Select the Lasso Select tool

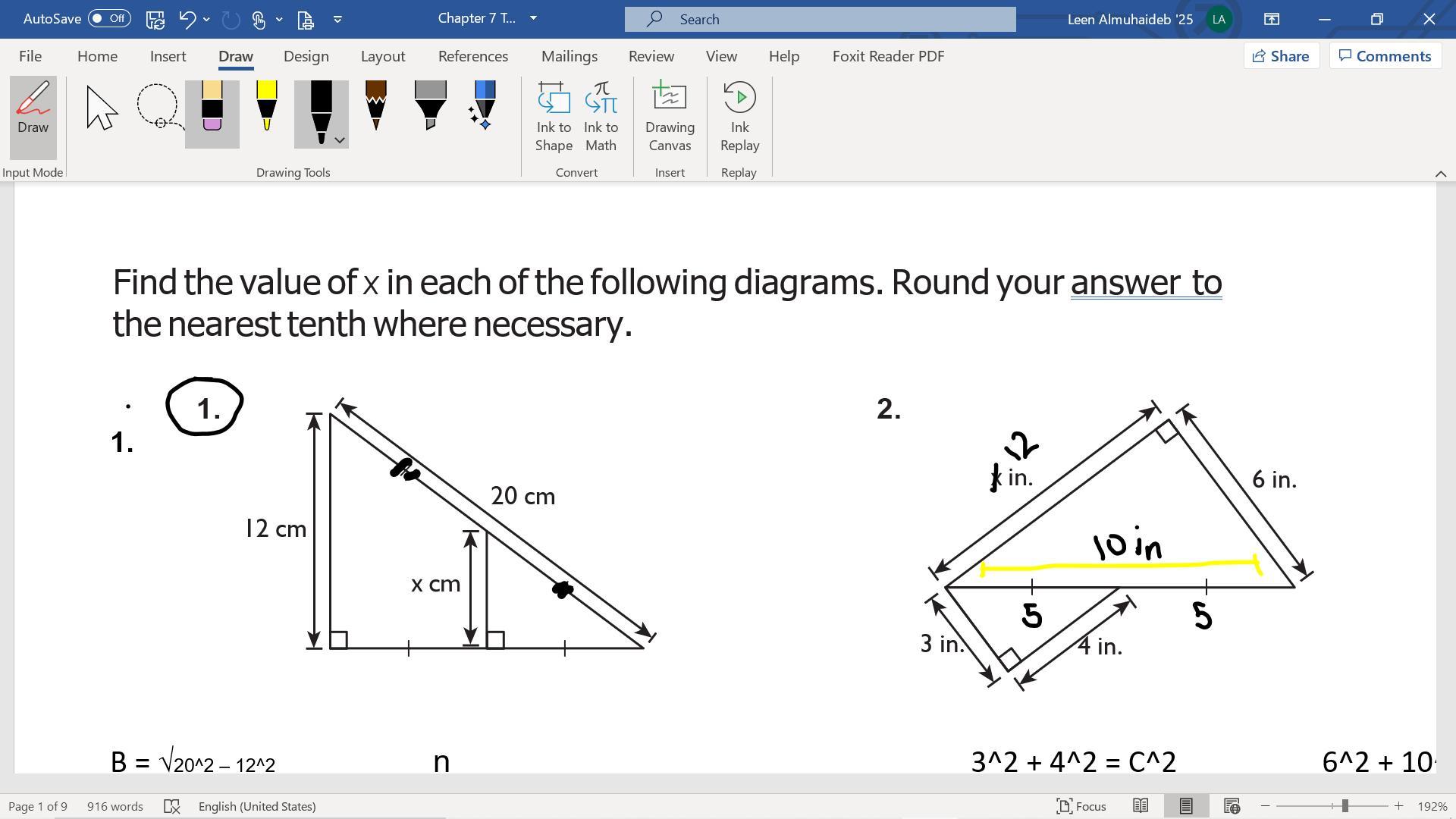click(158, 111)
